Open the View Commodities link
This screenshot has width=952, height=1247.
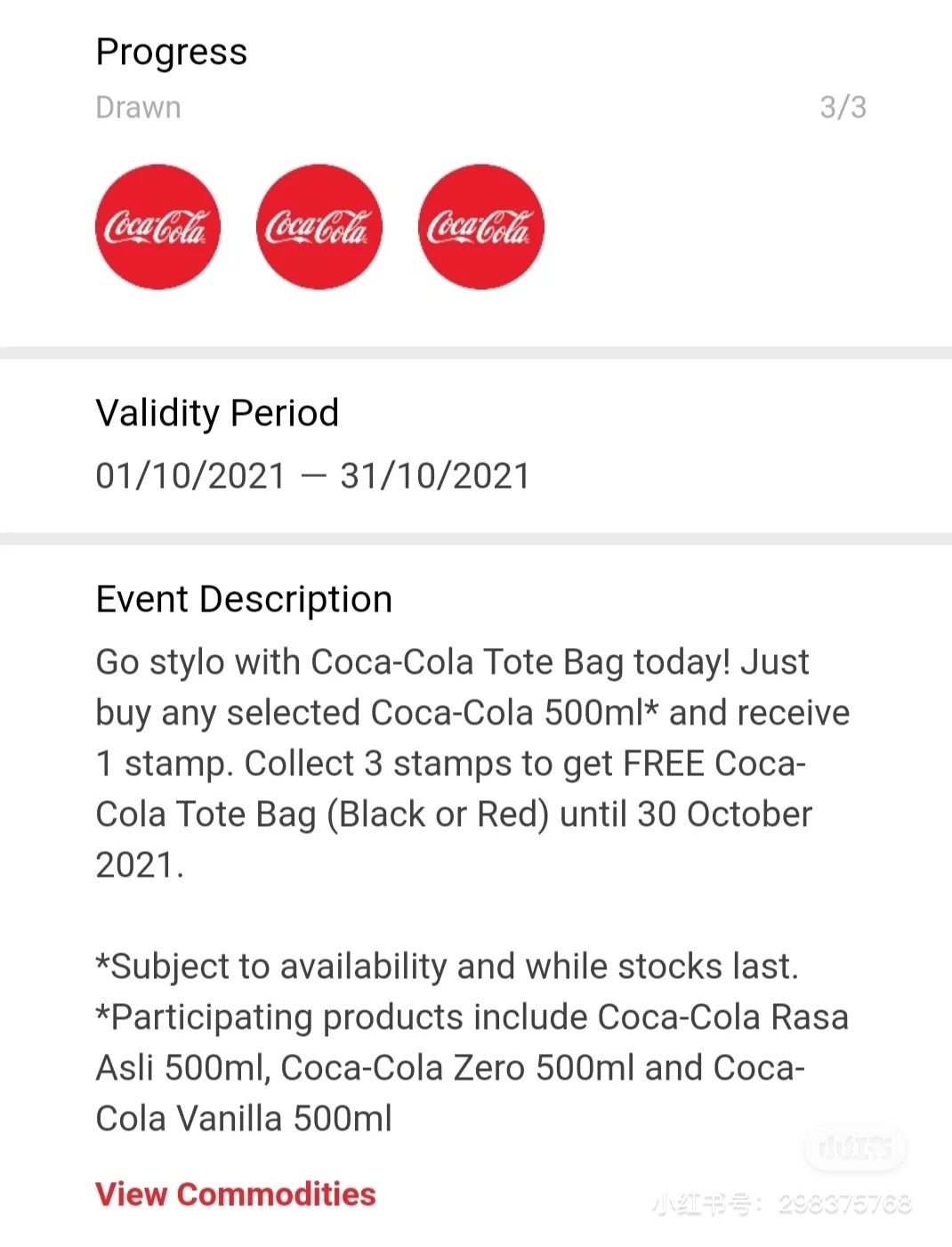(236, 1194)
